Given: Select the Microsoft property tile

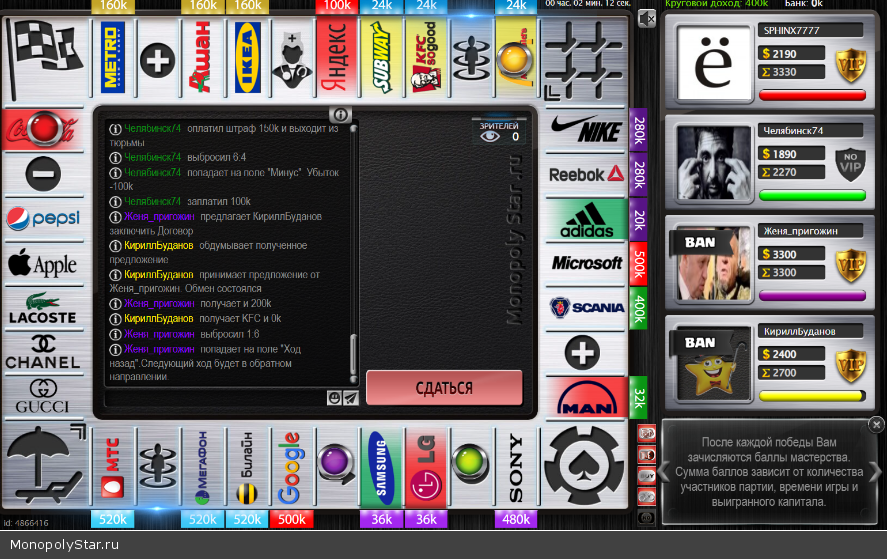Looking at the screenshot, I should [x=586, y=264].
